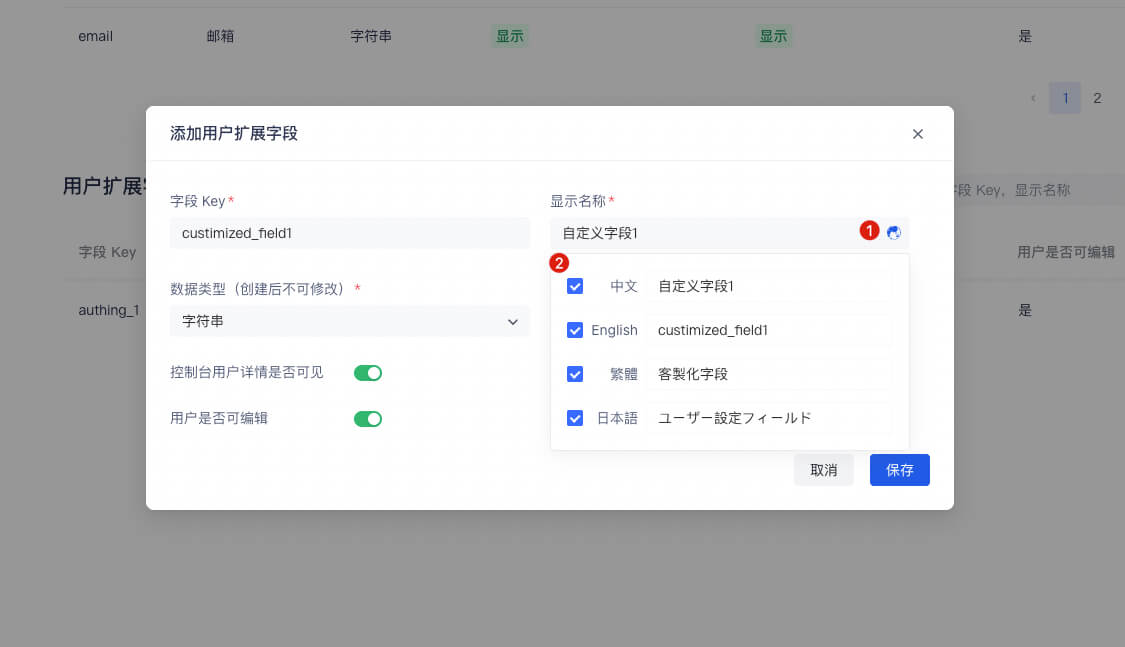Click the chevron arrow on the data type selector
1125x647 pixels.
(x=513, y=321)
